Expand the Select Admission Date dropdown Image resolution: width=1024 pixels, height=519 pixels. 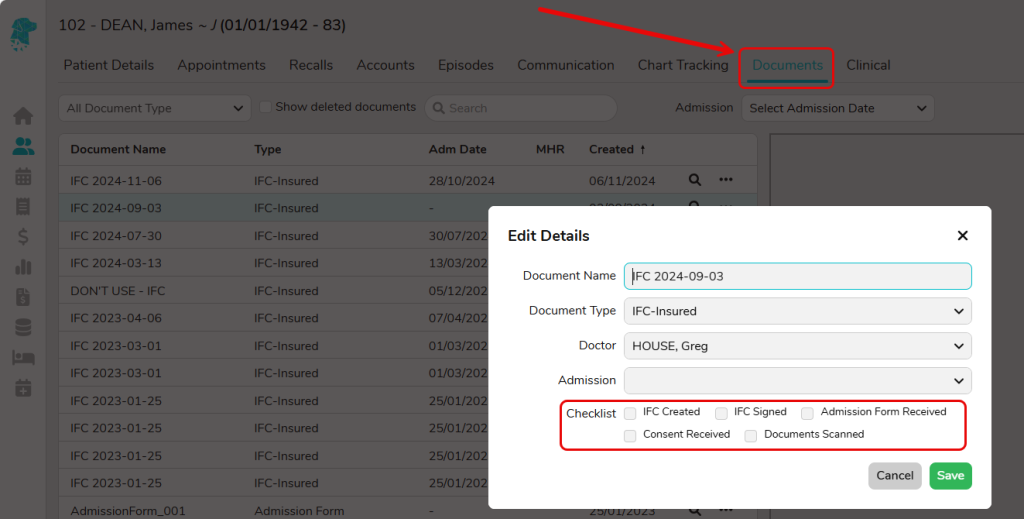[837, 108]
